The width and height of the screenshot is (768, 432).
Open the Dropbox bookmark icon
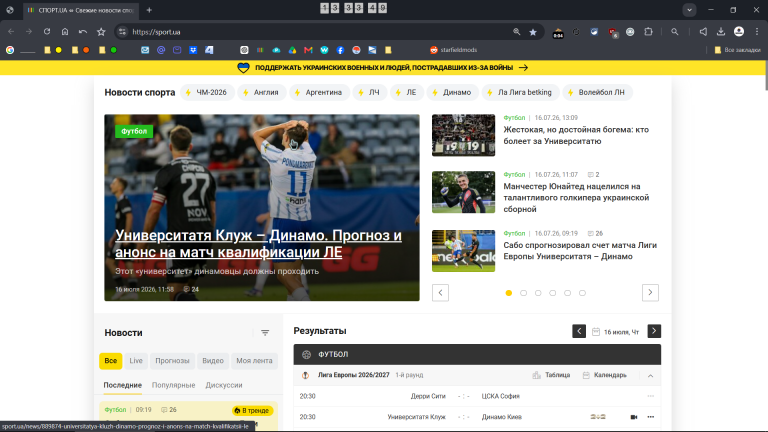(193, 50)
